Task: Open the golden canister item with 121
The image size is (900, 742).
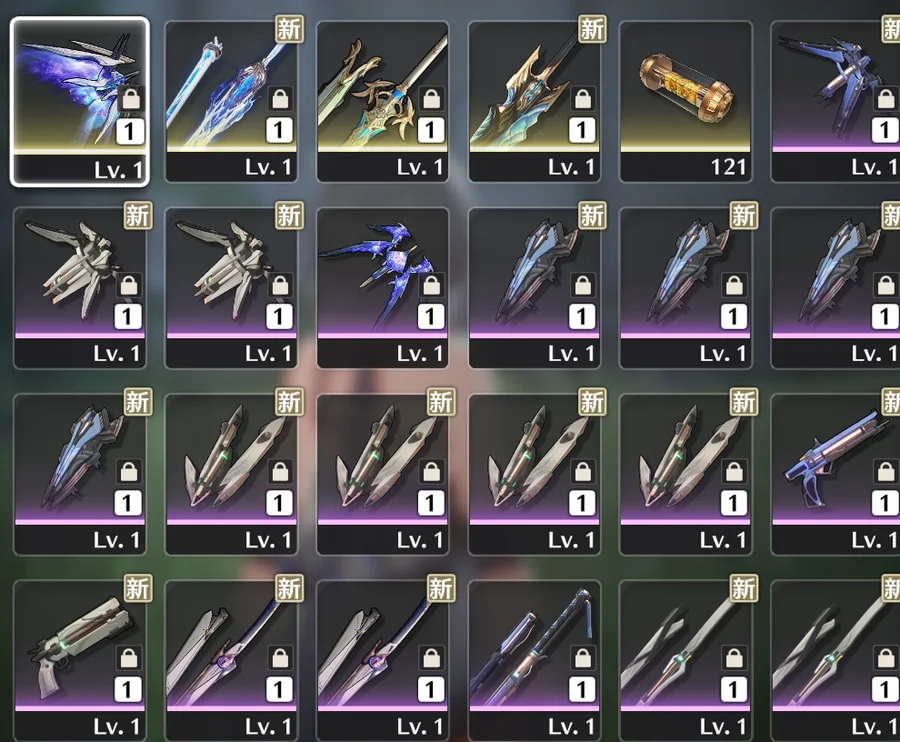Action: [686, 102]
